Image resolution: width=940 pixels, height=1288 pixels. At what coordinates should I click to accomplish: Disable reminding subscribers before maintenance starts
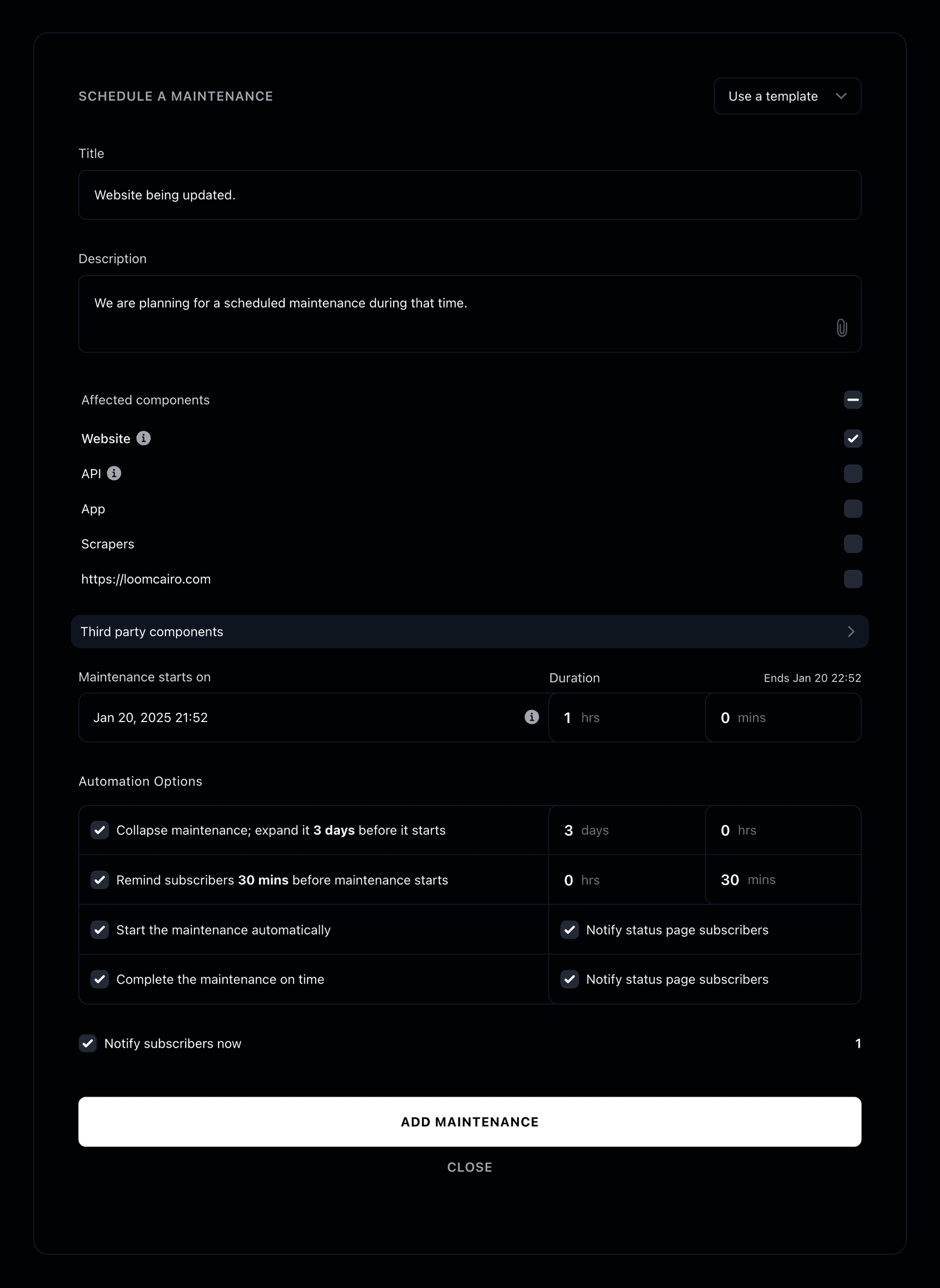[99, 880]
